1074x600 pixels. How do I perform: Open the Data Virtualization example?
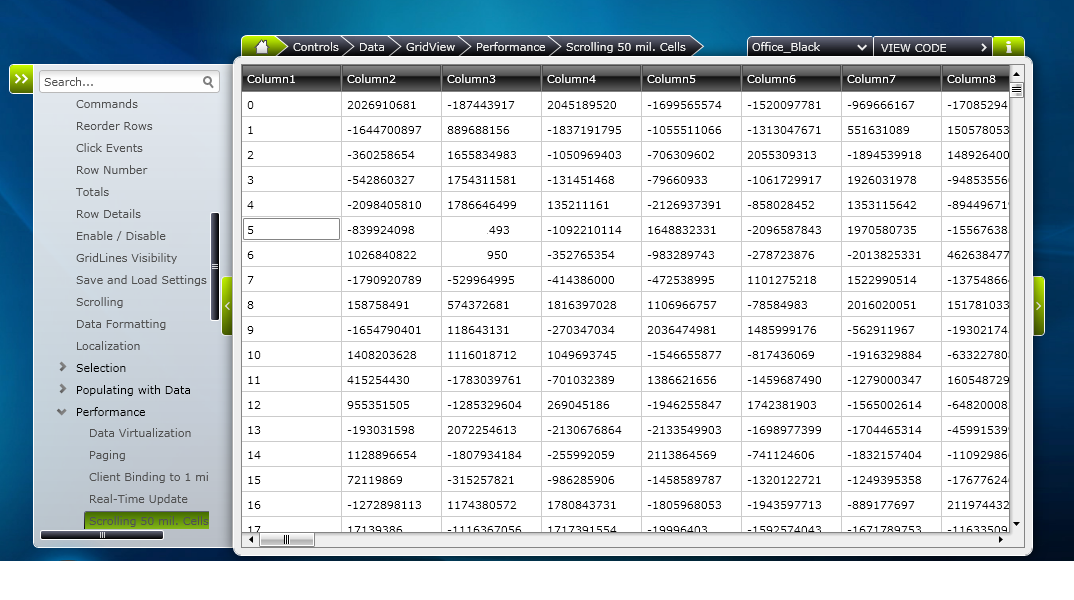(x=140, y=433)
